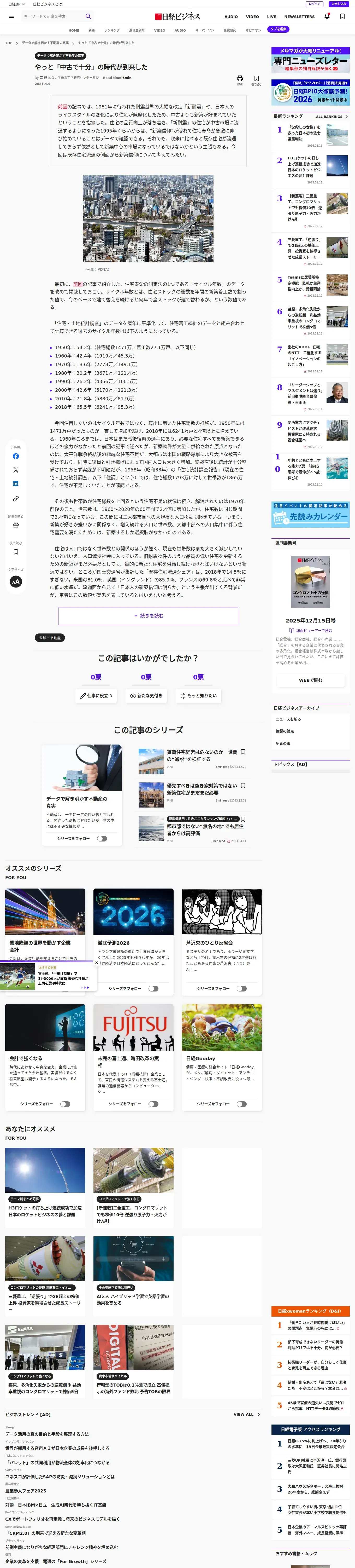Share article on X
This screenshot has width=355, height=1568.
pos(16,470)
